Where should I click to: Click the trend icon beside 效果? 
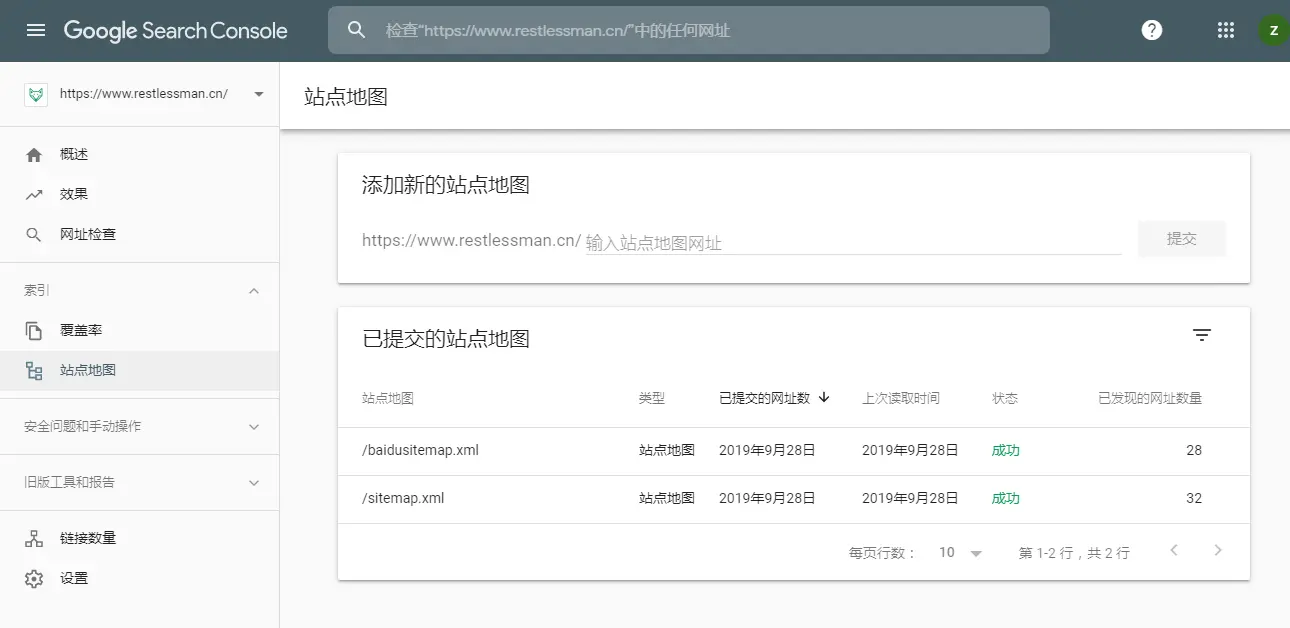pos(34,195)
